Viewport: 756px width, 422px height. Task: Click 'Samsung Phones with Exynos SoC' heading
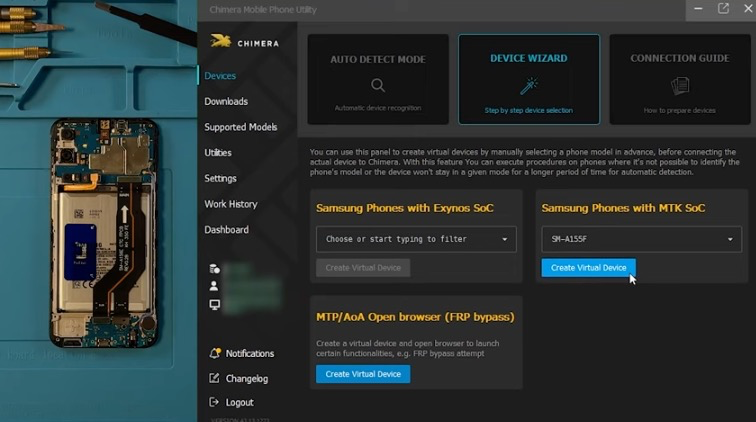coord(405,208)
